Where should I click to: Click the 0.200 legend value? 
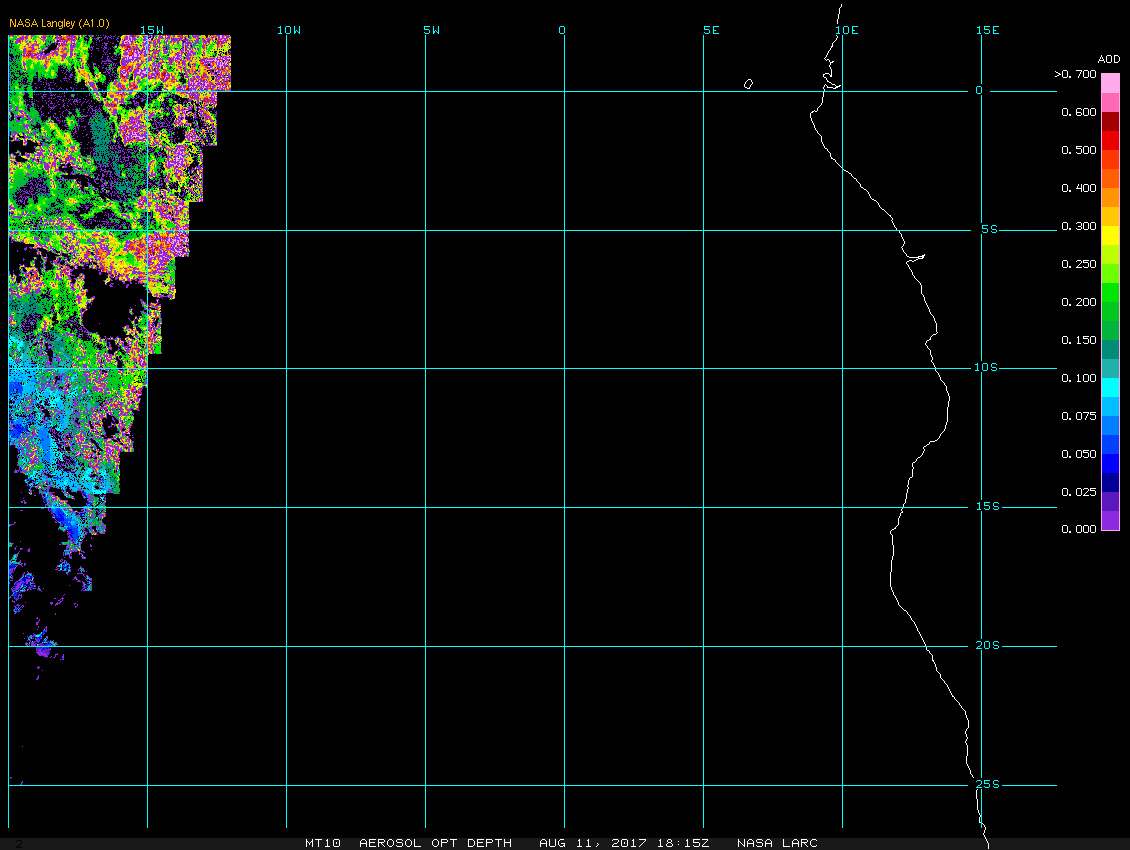click(x=1079, y=302)
